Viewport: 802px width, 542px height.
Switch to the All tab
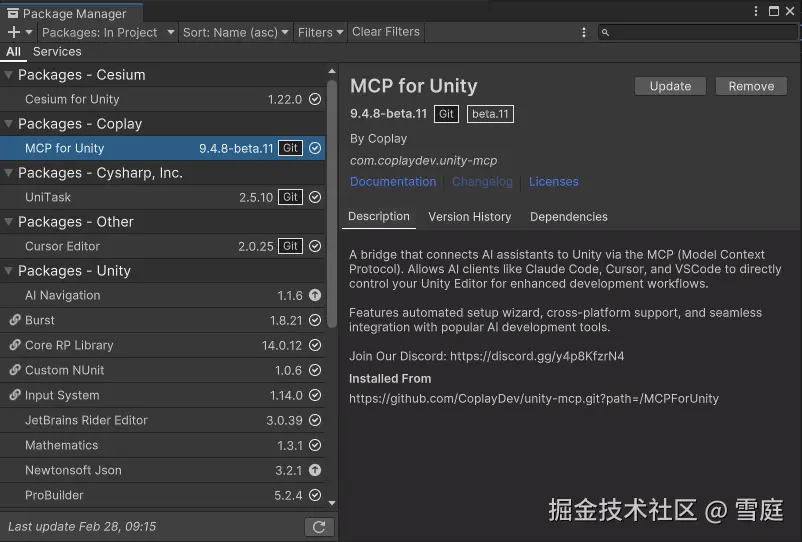13,52
